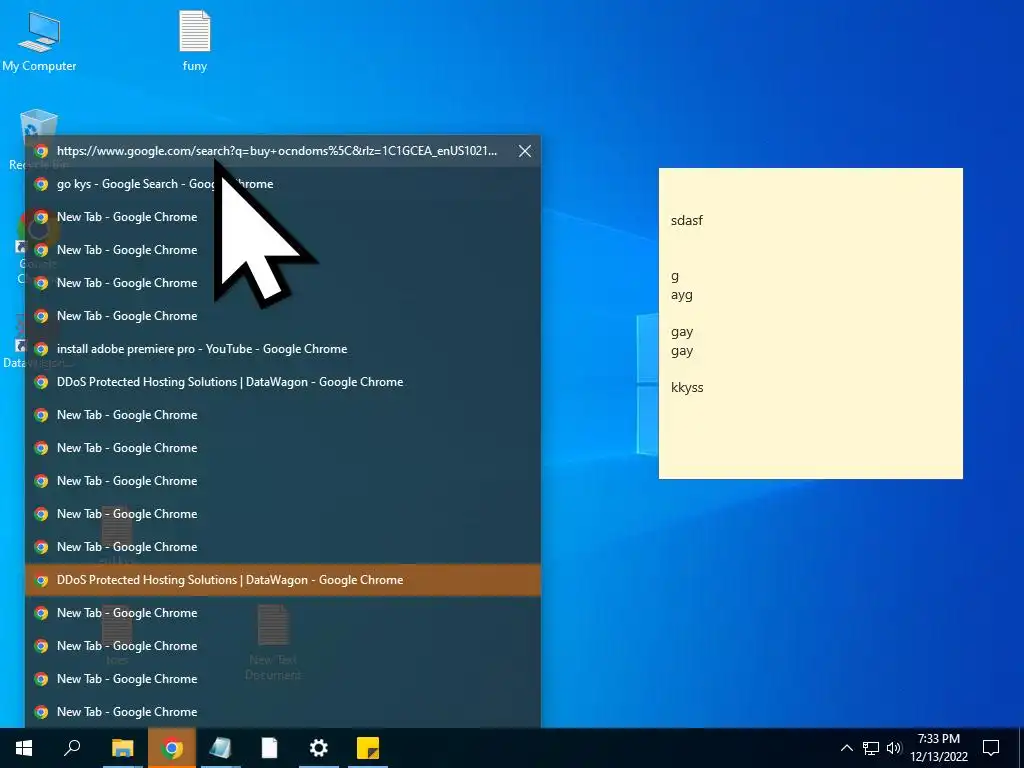Open the notification action center
Viewport: 1024px width, 768px height.
pos(991,748)
